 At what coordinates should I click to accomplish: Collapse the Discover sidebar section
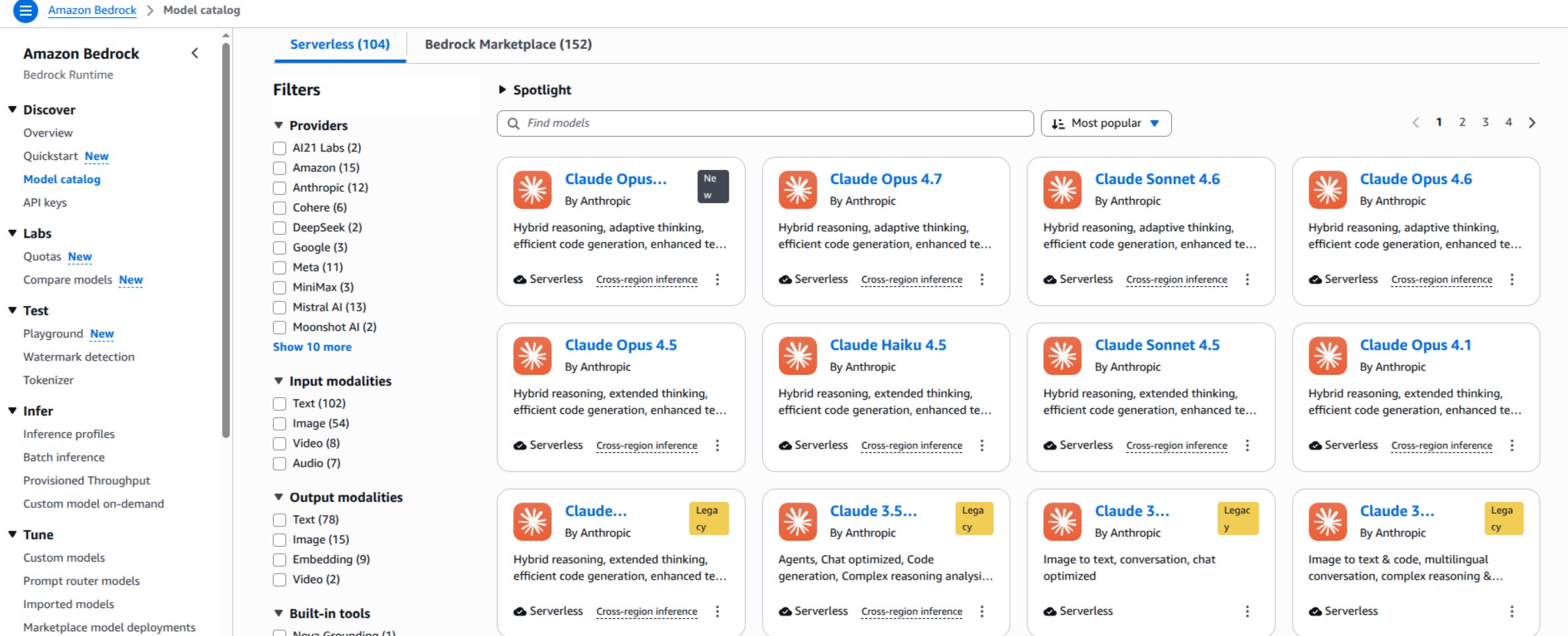tap(13, 110)
